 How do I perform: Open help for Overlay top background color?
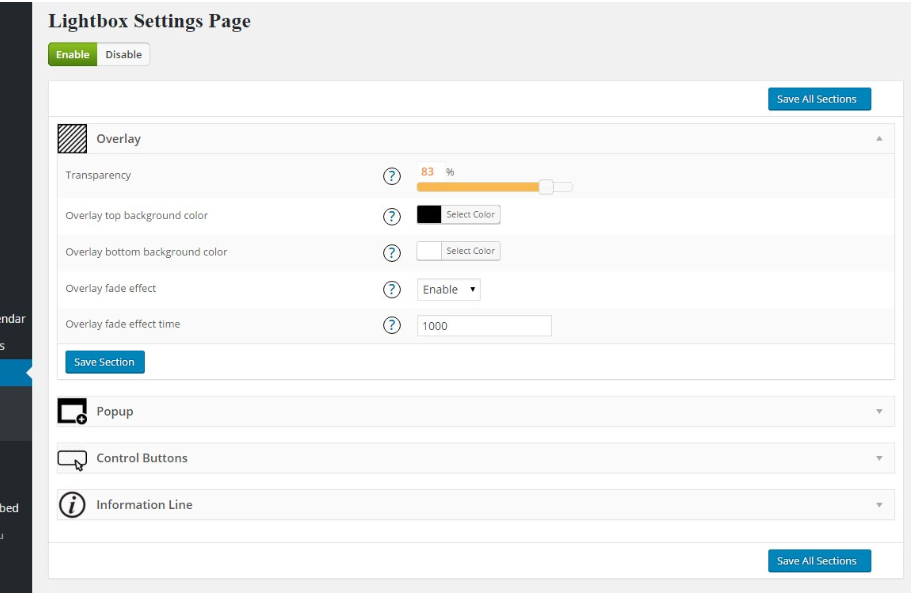(393, 215)
